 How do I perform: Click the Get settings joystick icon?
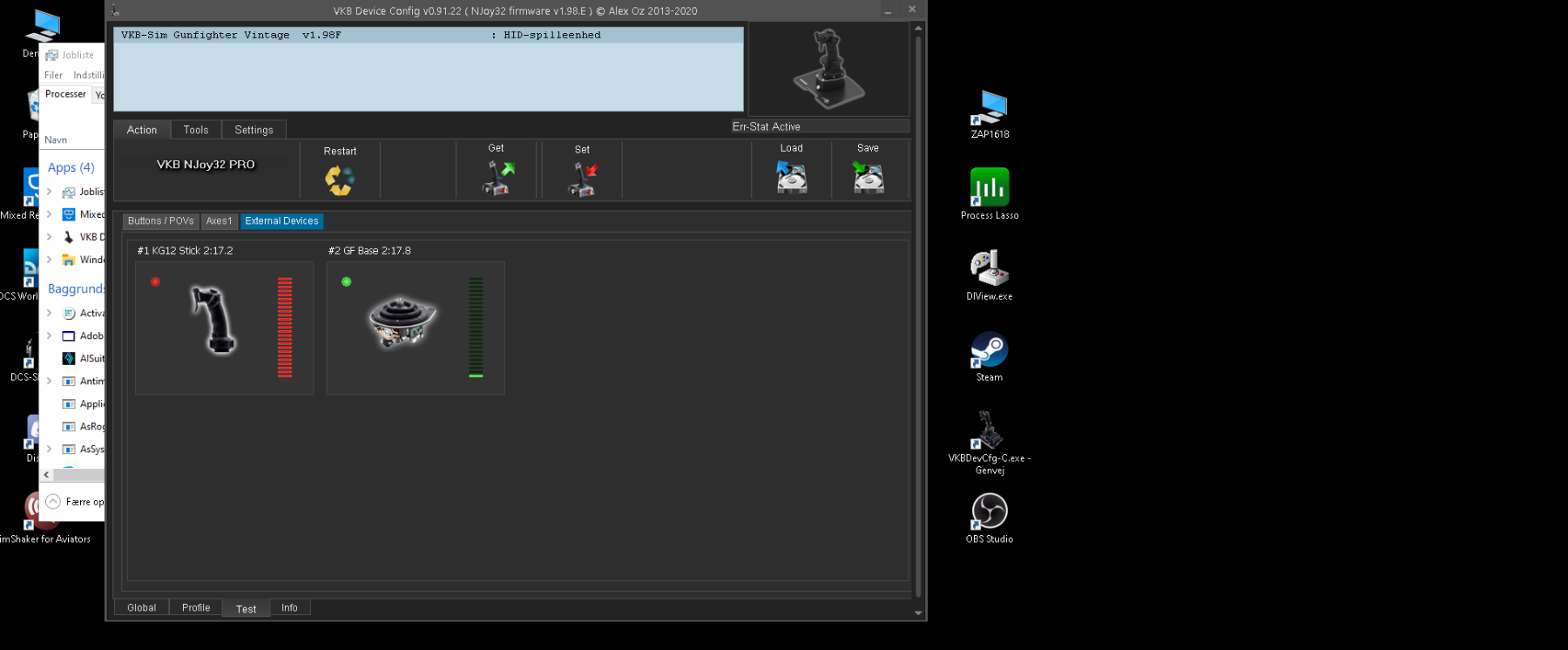497,178
